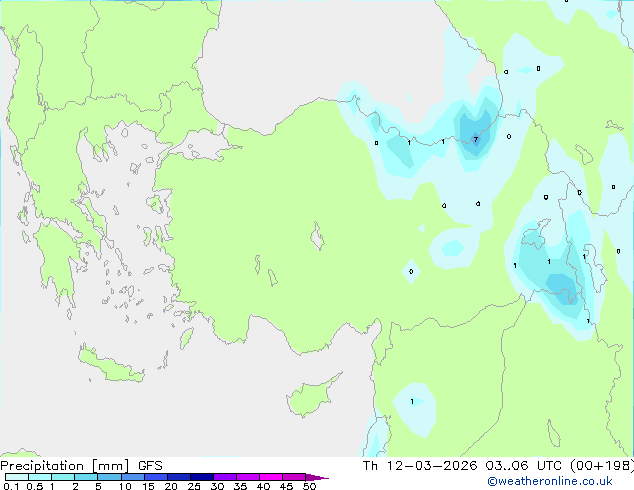
Task: Click the '0' value in central-east Turkey diamond
Action: pos(411,271)
